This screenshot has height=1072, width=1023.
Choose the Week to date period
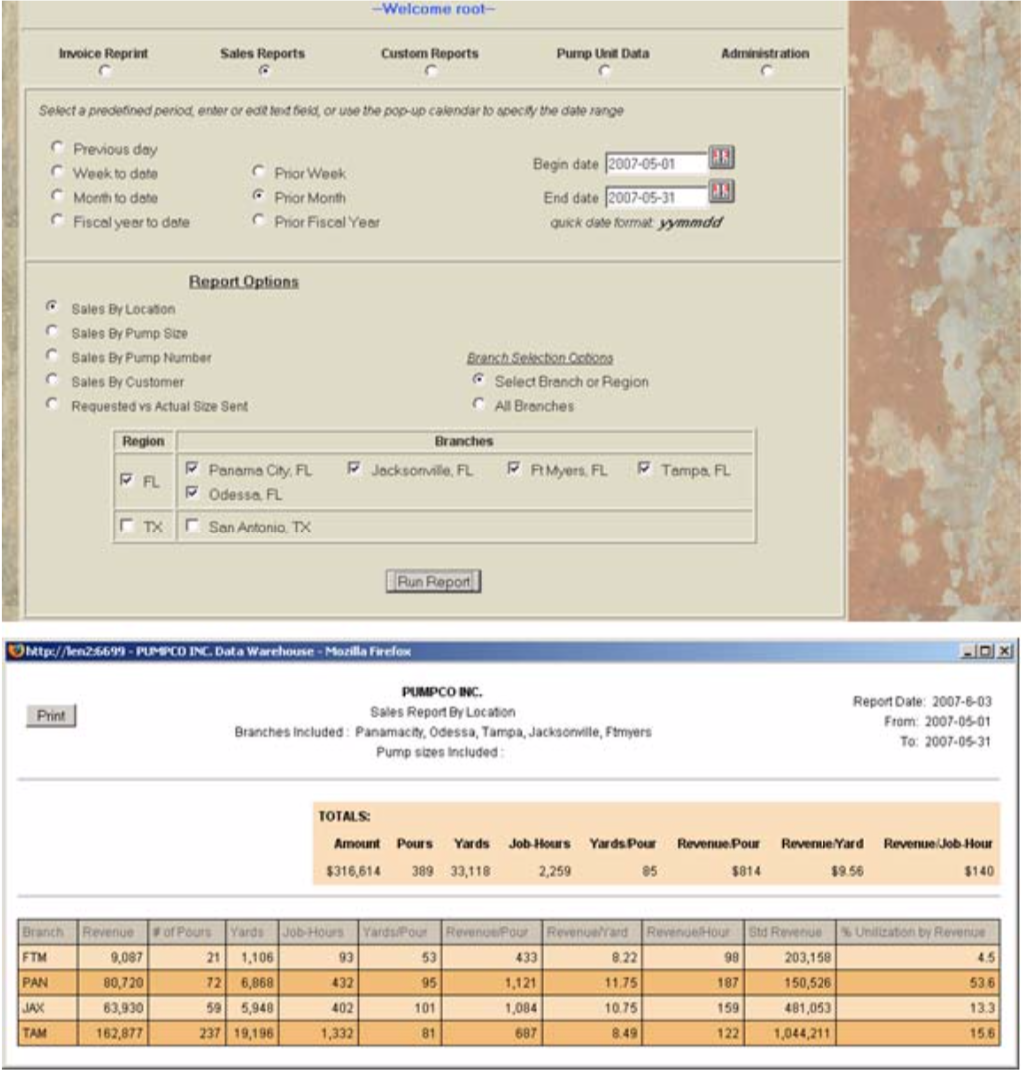[x=57, y=171]
